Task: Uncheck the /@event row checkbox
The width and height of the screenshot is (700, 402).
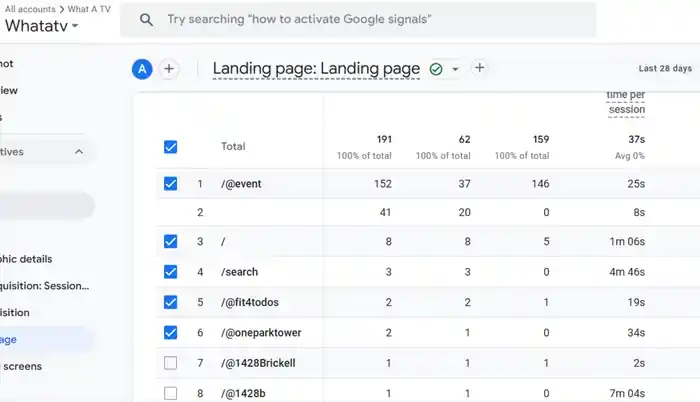Action: (x=171, y=184)
